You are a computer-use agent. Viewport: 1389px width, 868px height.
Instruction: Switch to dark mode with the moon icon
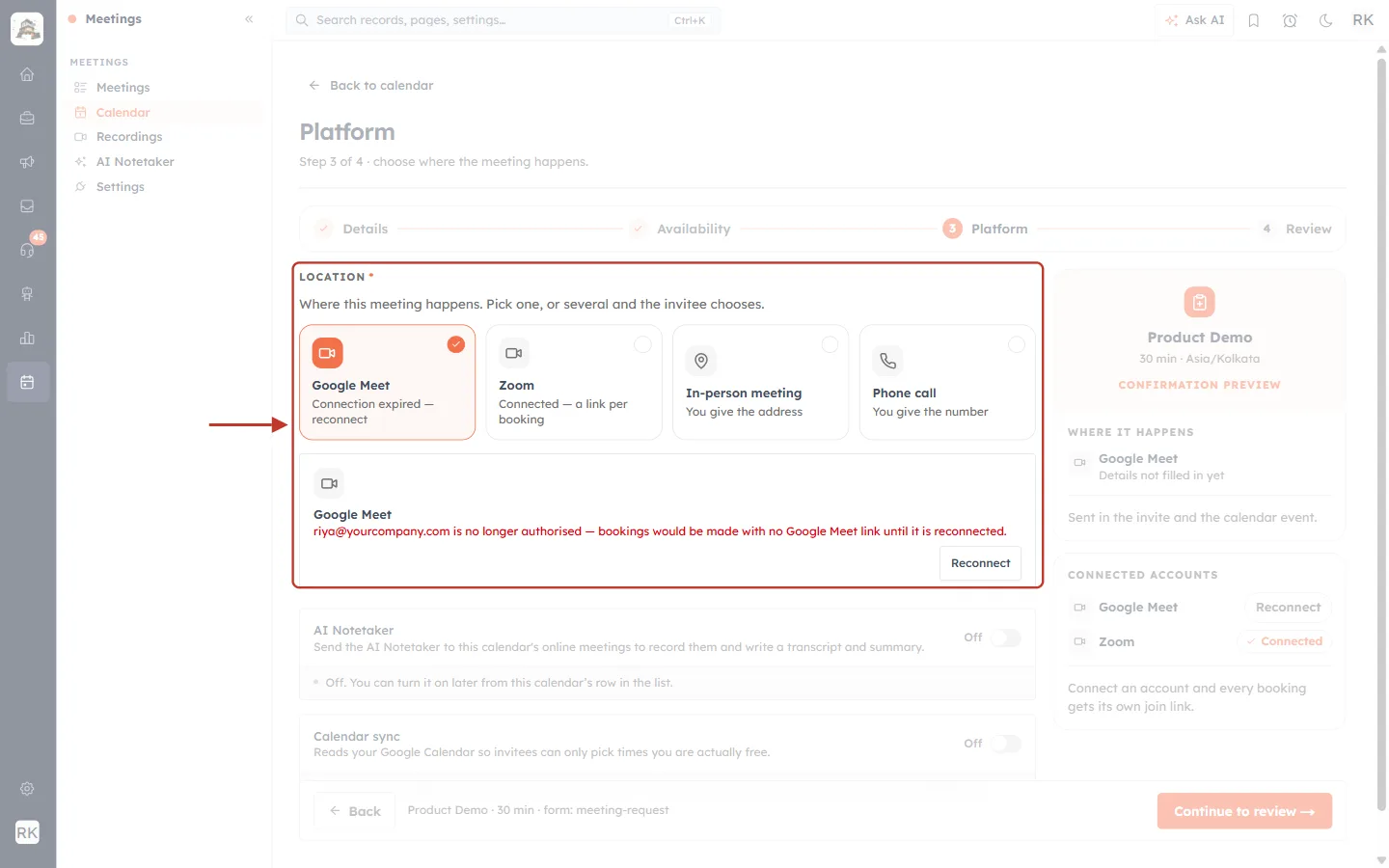pyautogui.click(x=1326, y=20)
